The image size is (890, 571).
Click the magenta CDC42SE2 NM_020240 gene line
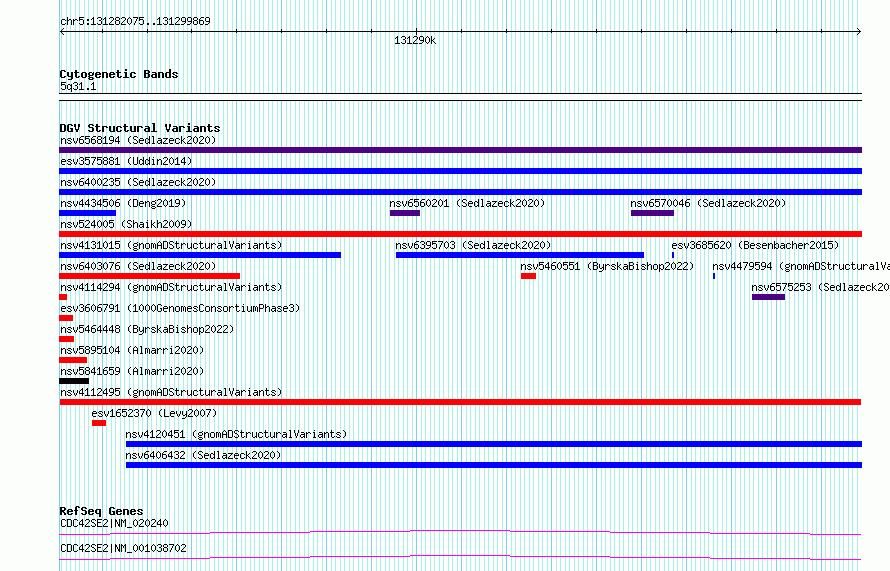pos(460,532)
